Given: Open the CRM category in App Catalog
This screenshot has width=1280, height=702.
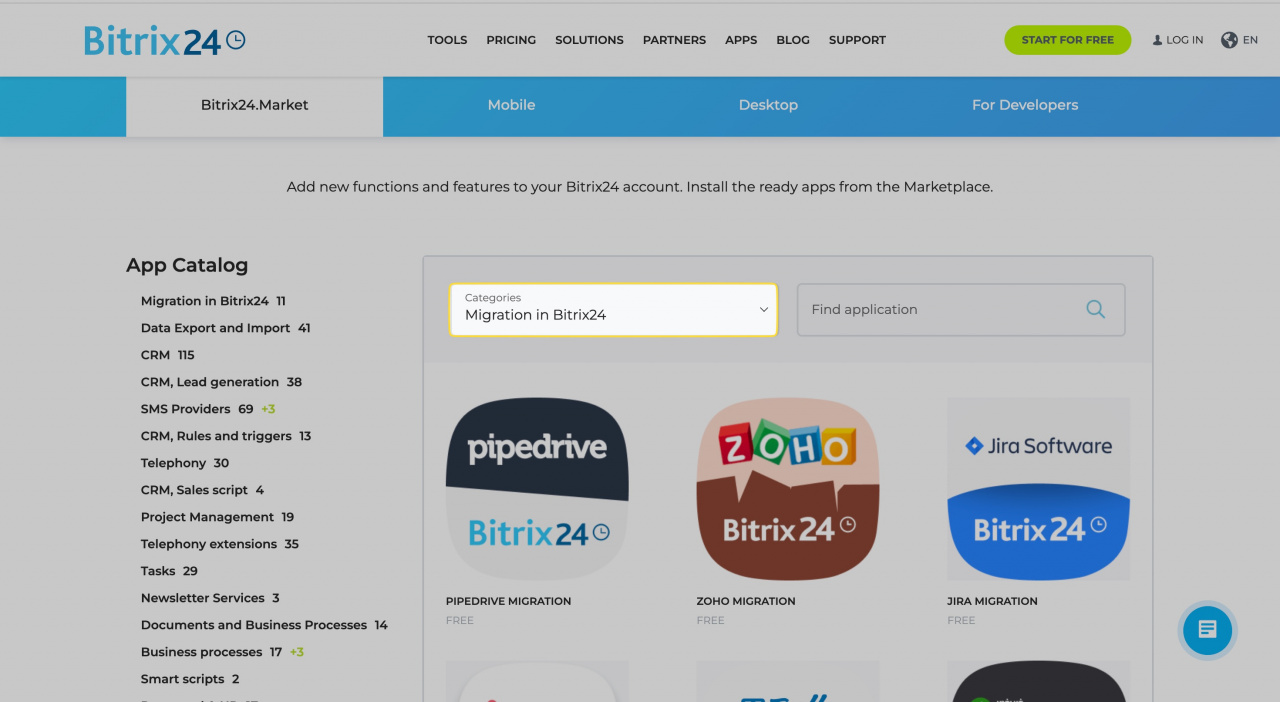Looking at the screenshot, I should pyautogui.click(x=155, y=354).
